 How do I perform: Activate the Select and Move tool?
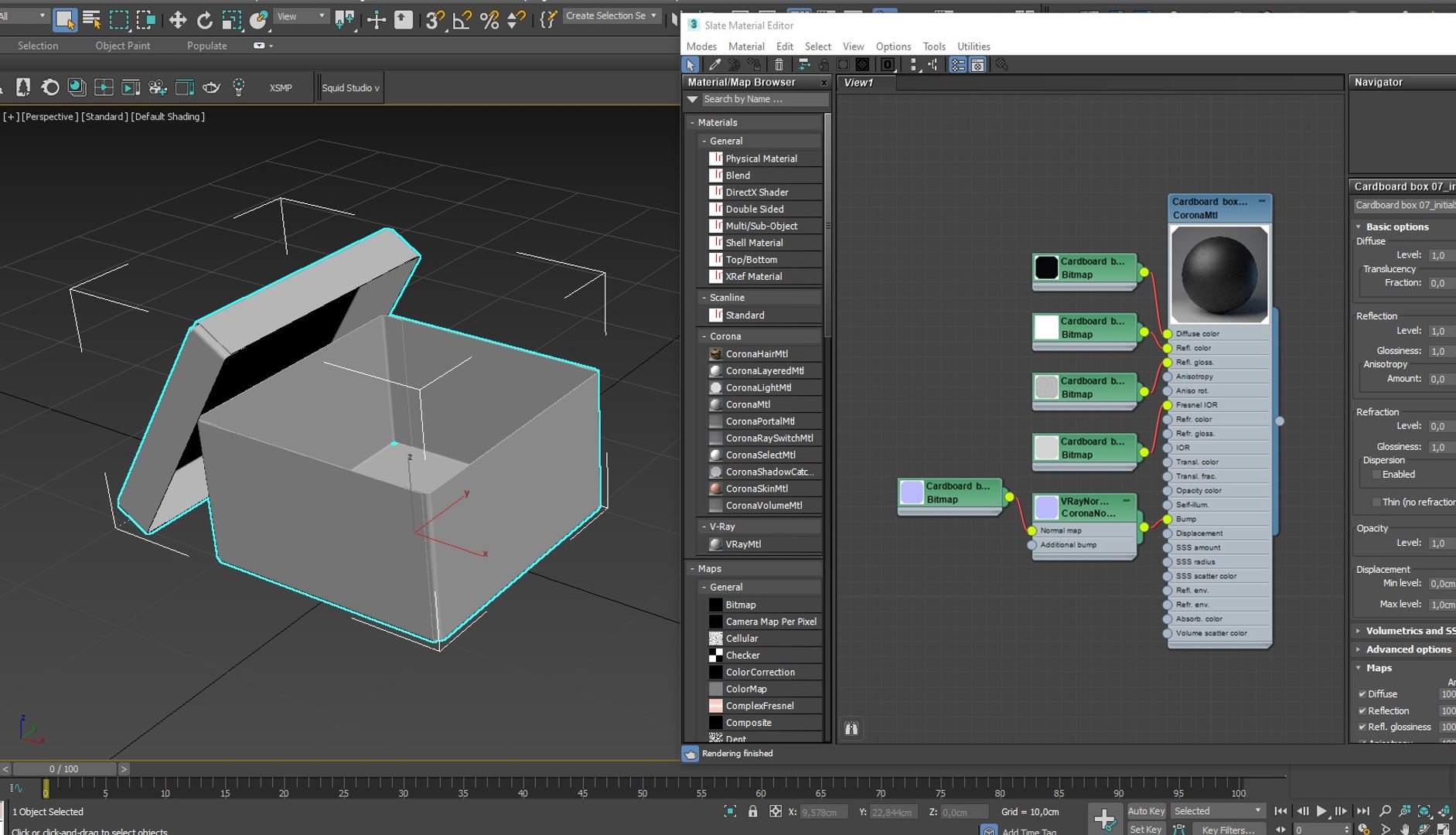click(x=177, y=19)
